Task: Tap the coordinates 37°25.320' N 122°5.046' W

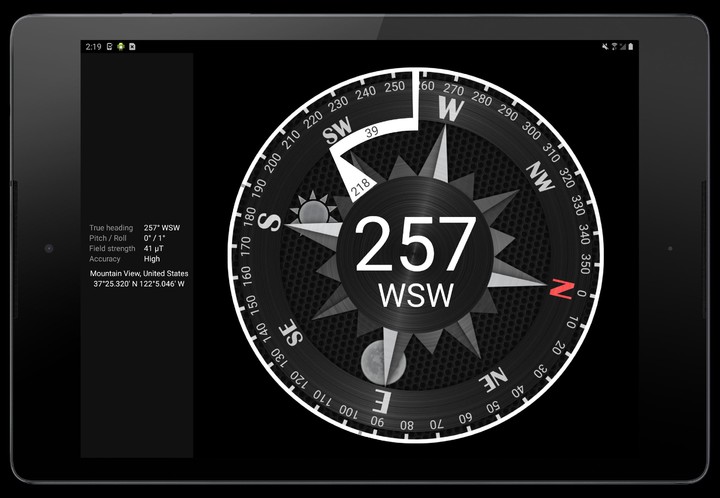Action: [139, 284]
